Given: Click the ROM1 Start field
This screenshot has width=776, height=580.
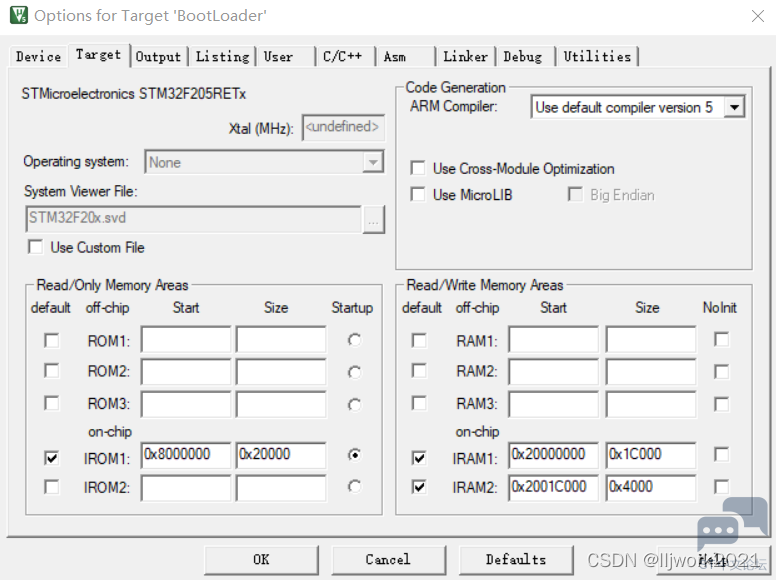Looking at the screenshot, I should coord(186,339).
